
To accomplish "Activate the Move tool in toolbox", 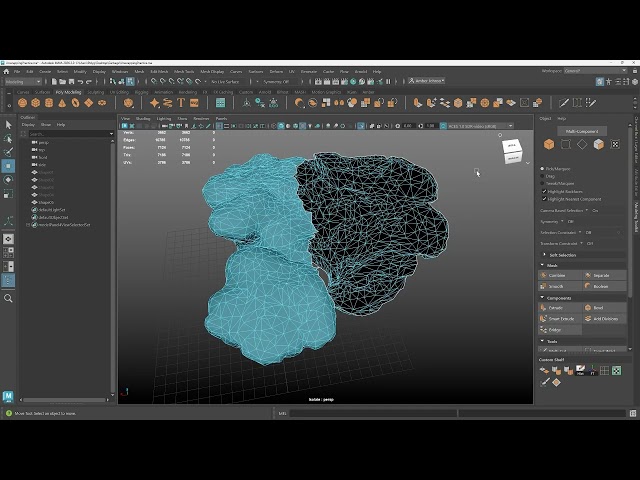I will tap(8, 166).
